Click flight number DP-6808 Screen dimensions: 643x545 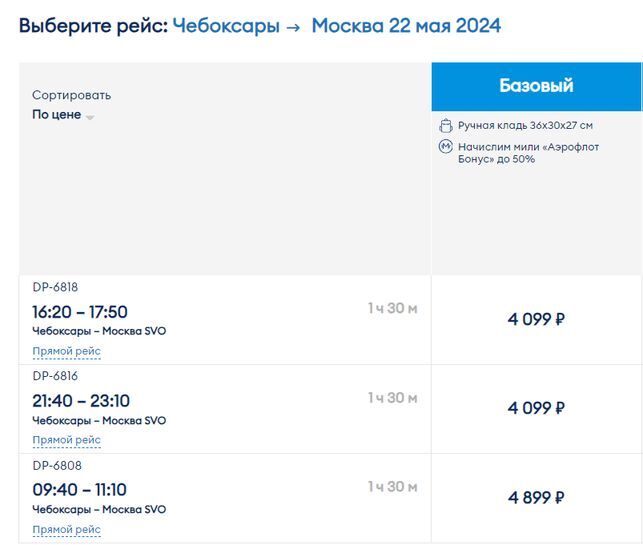coord(56,465)
